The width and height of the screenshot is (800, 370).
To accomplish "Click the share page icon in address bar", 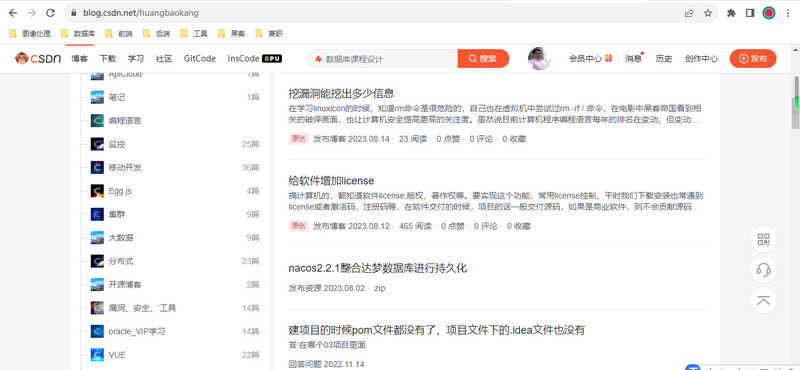I will tap(689, 13).
